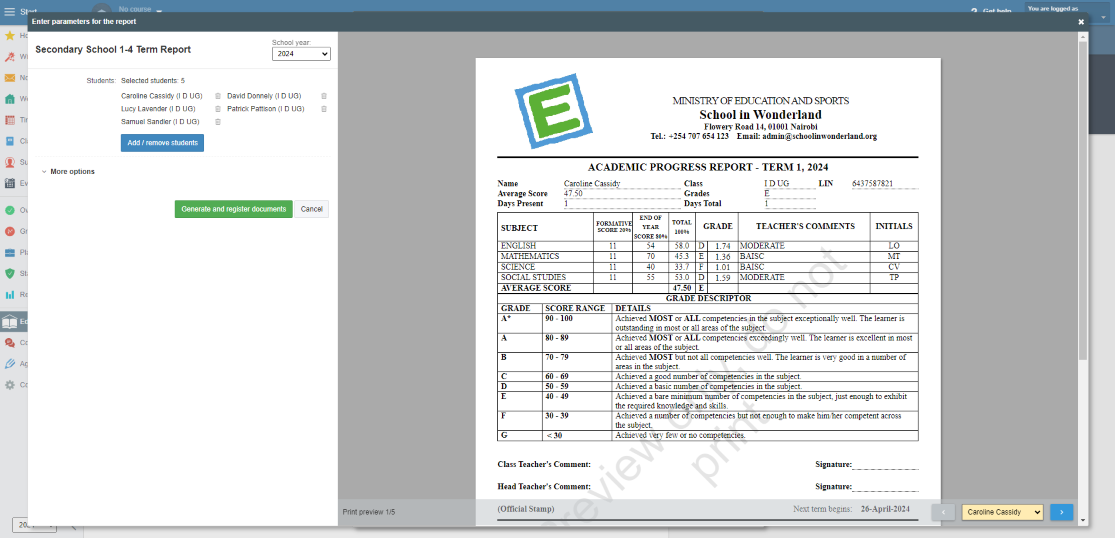Click the red timetable grid sidebar icon
The image size is (1115, 538).
coord(10,120)
